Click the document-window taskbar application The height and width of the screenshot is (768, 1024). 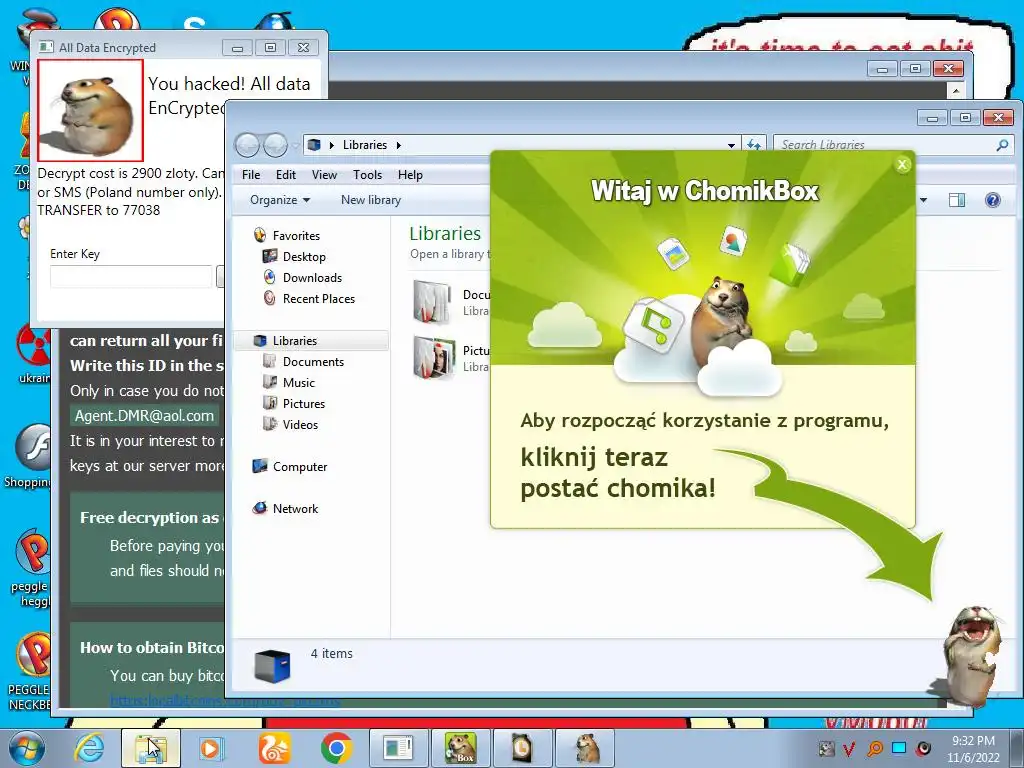click(x=398, y=748)
